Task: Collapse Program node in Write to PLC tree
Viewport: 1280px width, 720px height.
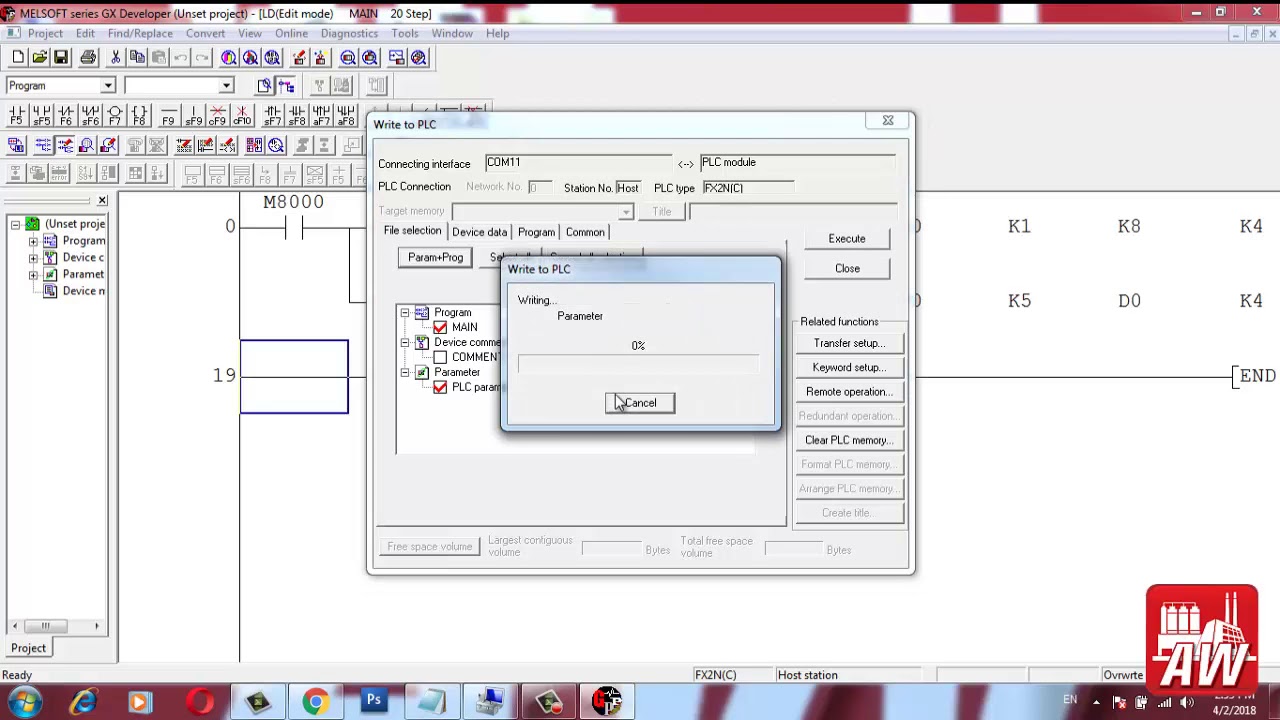Action: (405, 313)
